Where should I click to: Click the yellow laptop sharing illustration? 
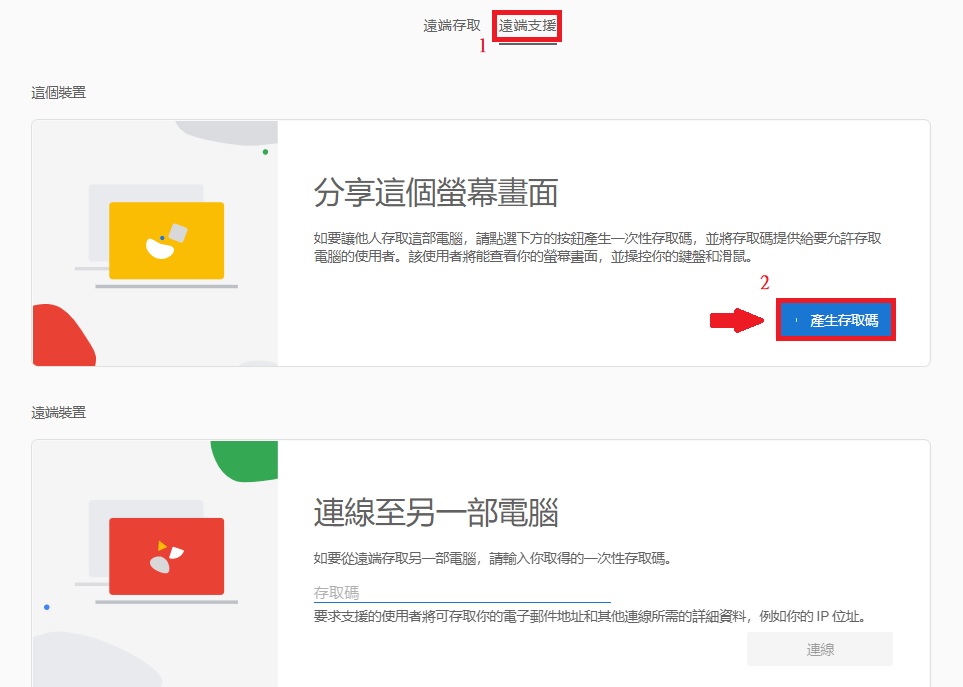click(166, 240)
